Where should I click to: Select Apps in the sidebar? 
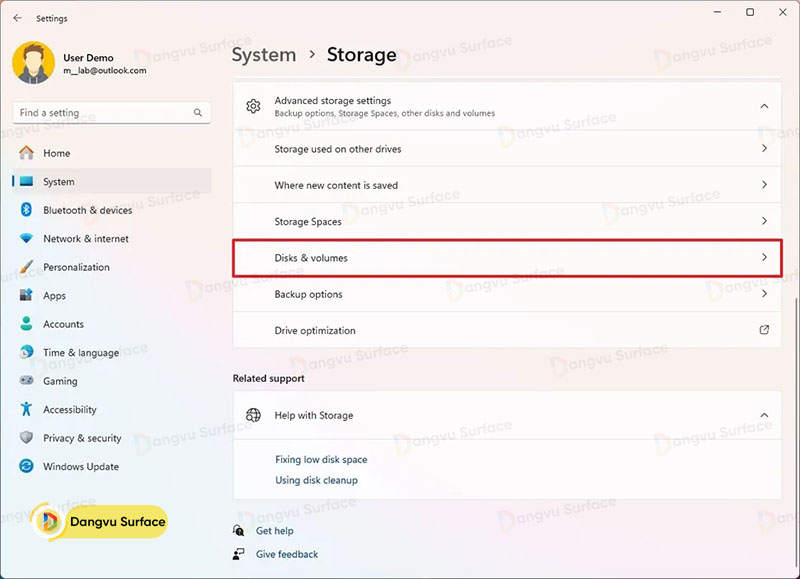pos(54,296)
